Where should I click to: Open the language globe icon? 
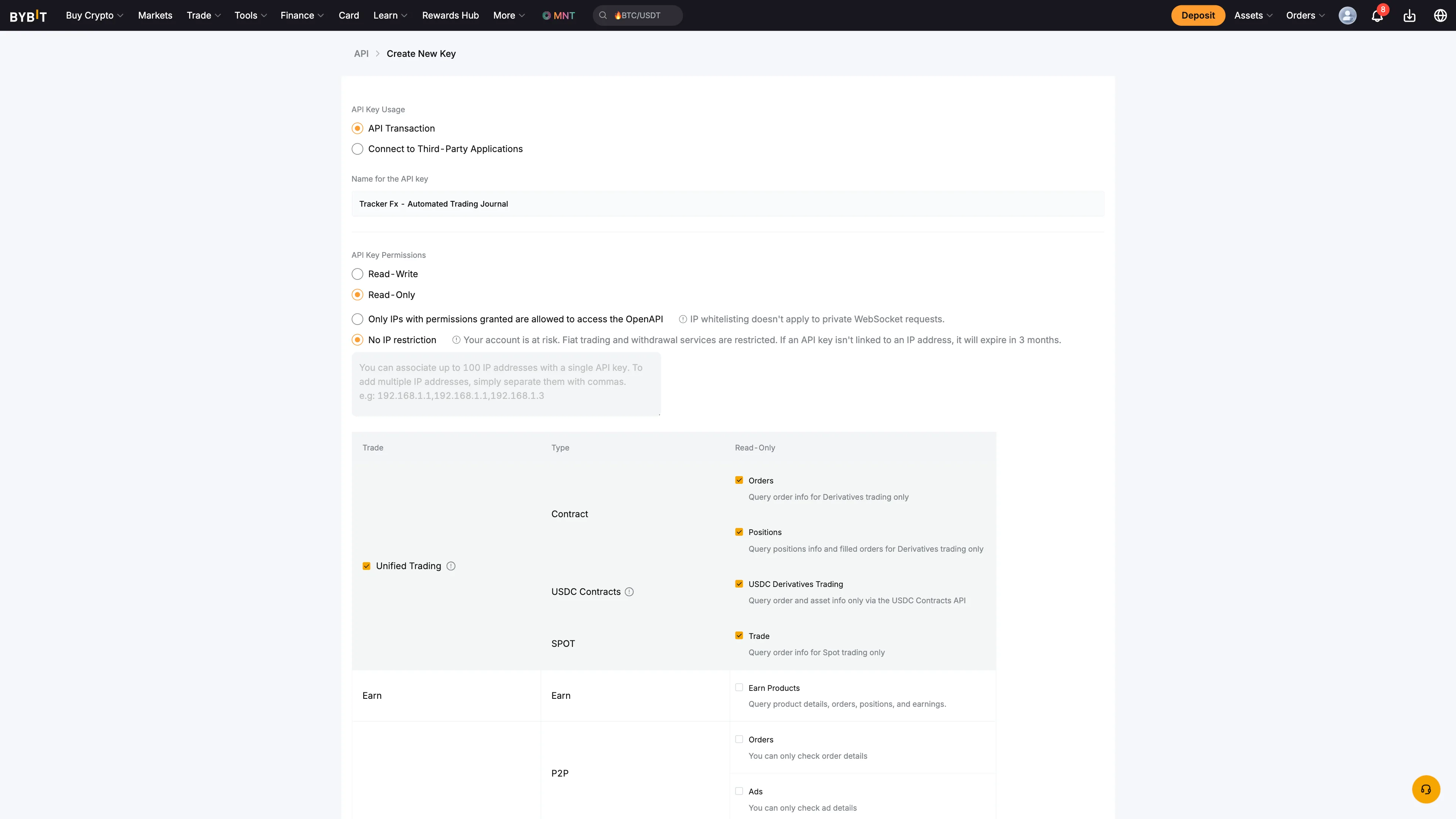click(1440, 15)
